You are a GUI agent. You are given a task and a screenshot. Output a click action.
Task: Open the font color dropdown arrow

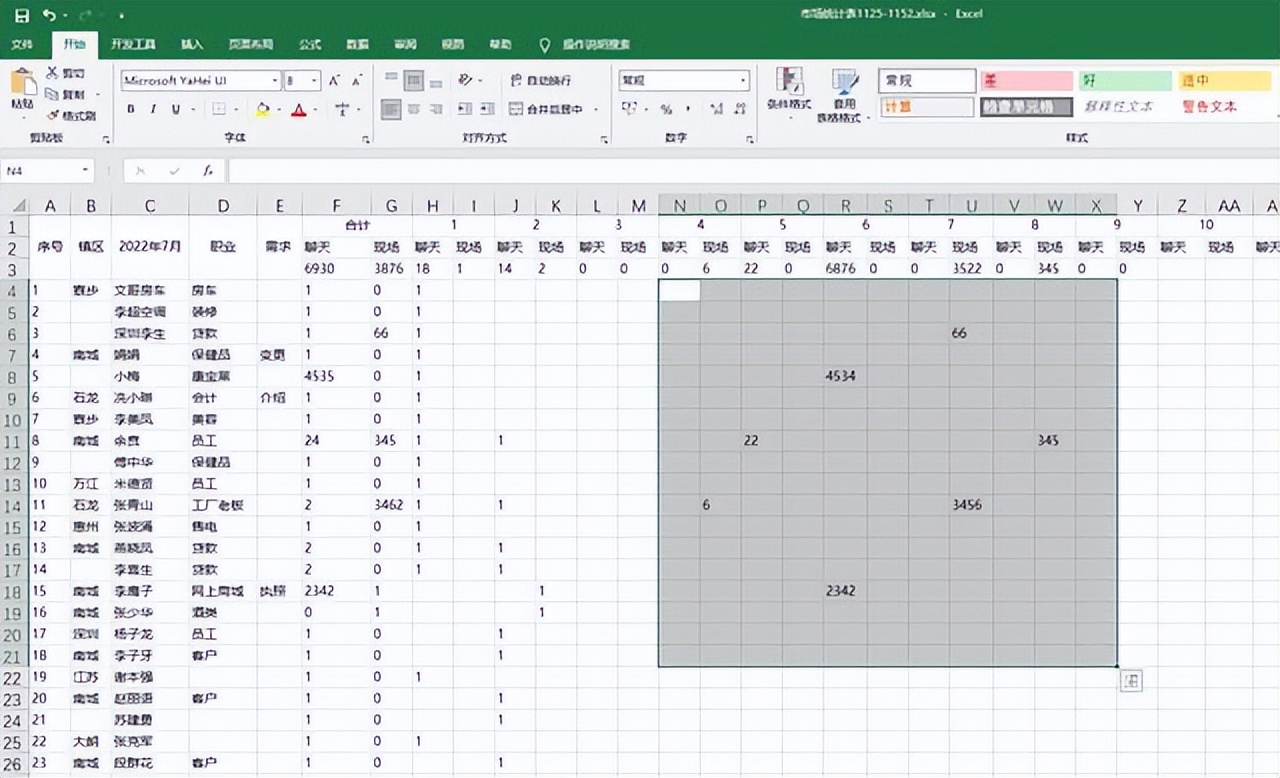coord(315,110)
